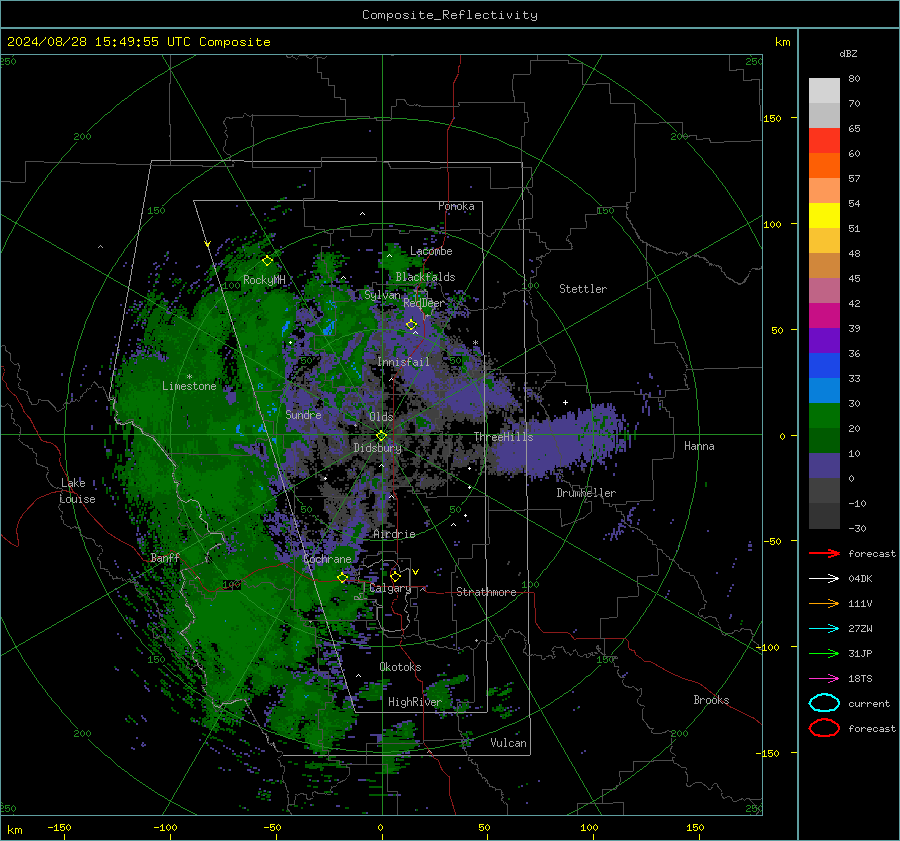This screenshot has height=841, width=900.
Task: Click the Innisfail city label
Action: tap(403, 362)
